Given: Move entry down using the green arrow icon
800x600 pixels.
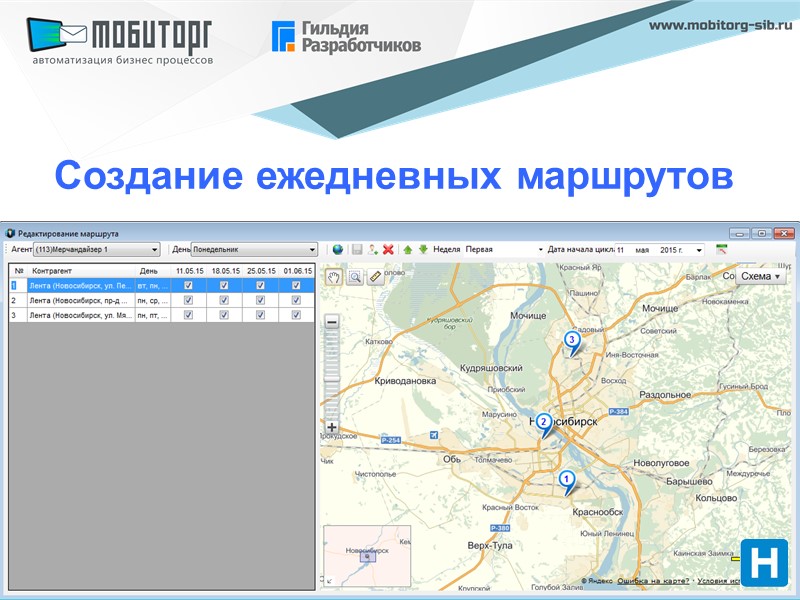Looking at the screenshot, I should coord(424,248).
